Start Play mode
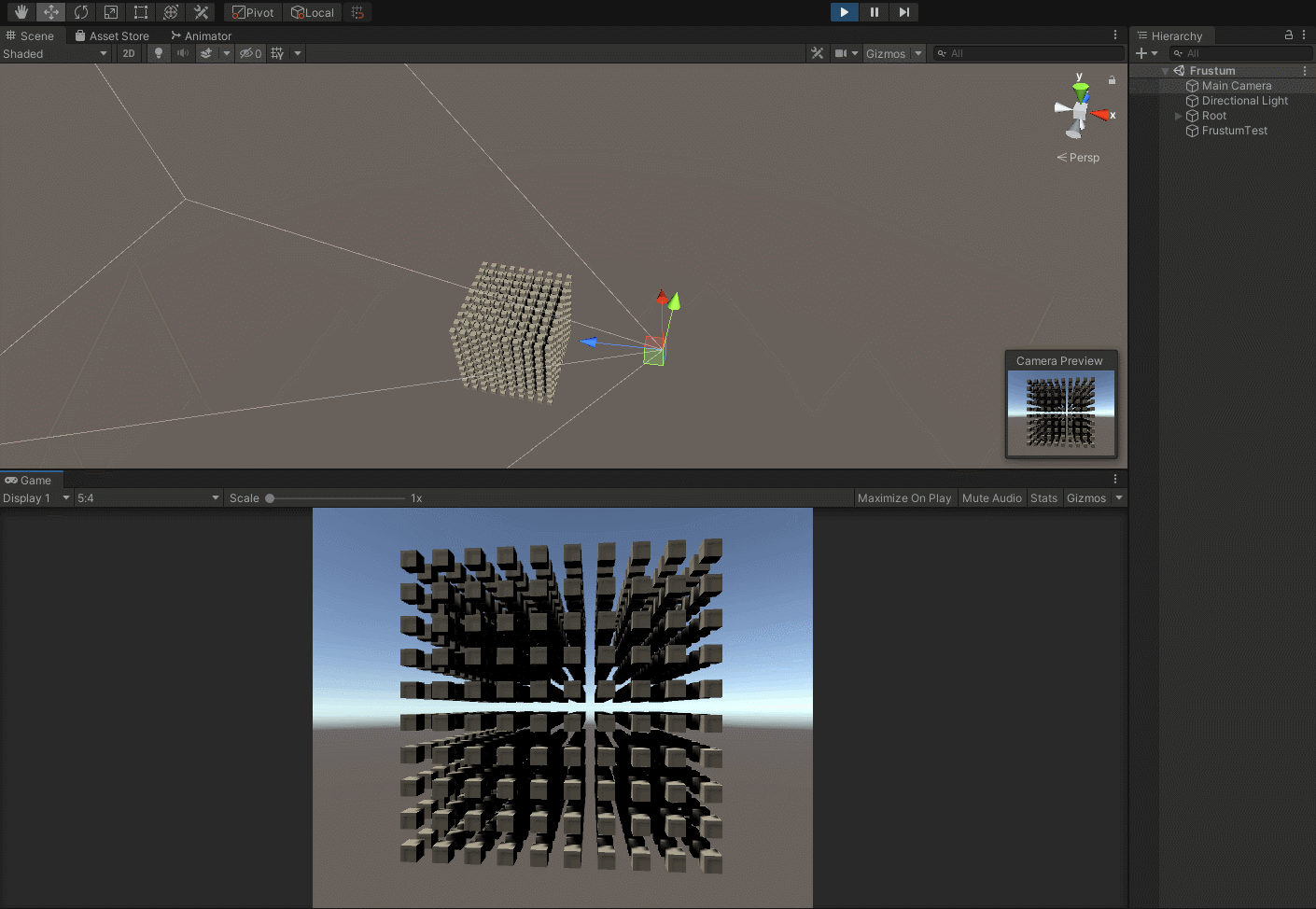 [844, 12]
